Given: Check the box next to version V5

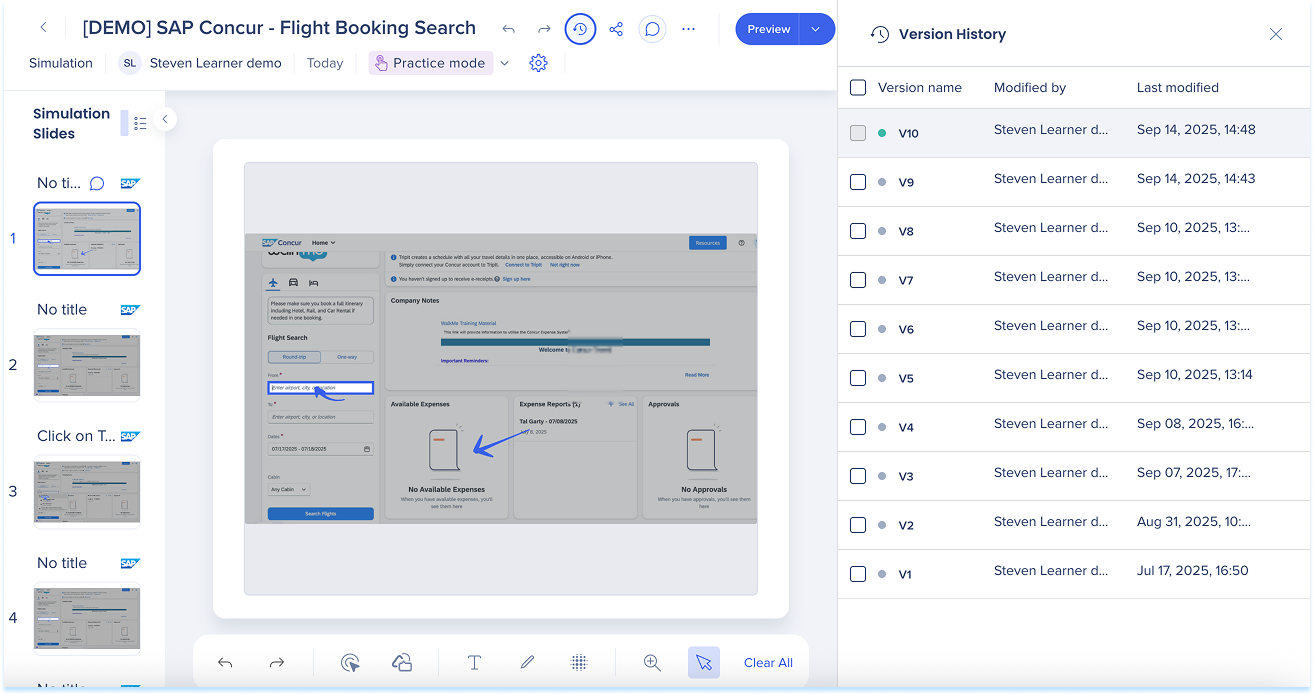Looking at the screenshot, I should click(858, 378).
